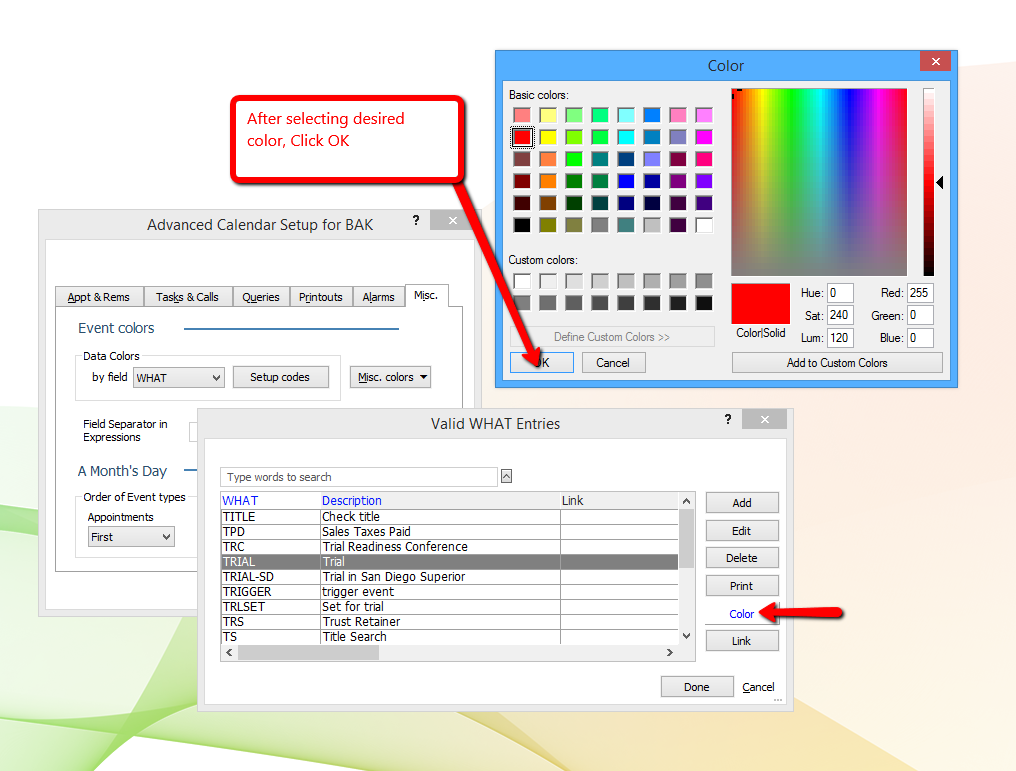Screen dimensions: 1016x771
Task: Click the Help icon on Advanced Calendar Setup
Action: point(415,221)
